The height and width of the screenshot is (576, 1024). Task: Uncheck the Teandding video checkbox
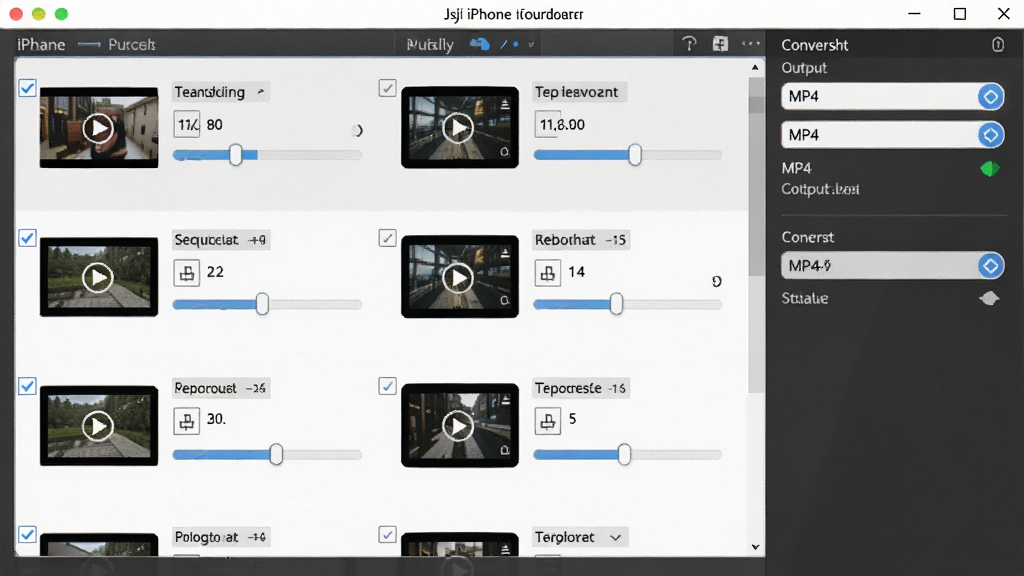tap(27, 88)
